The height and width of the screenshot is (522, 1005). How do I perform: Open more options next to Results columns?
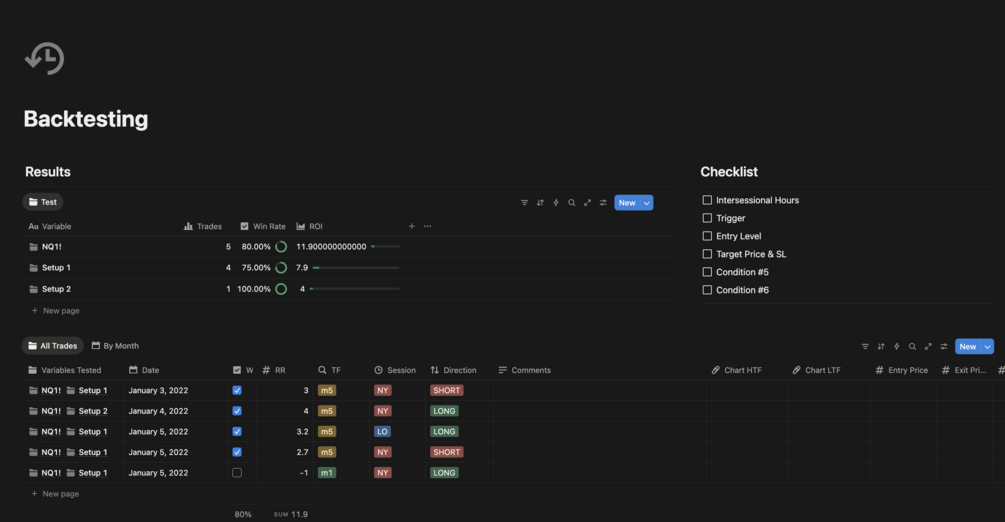point(428,226)
